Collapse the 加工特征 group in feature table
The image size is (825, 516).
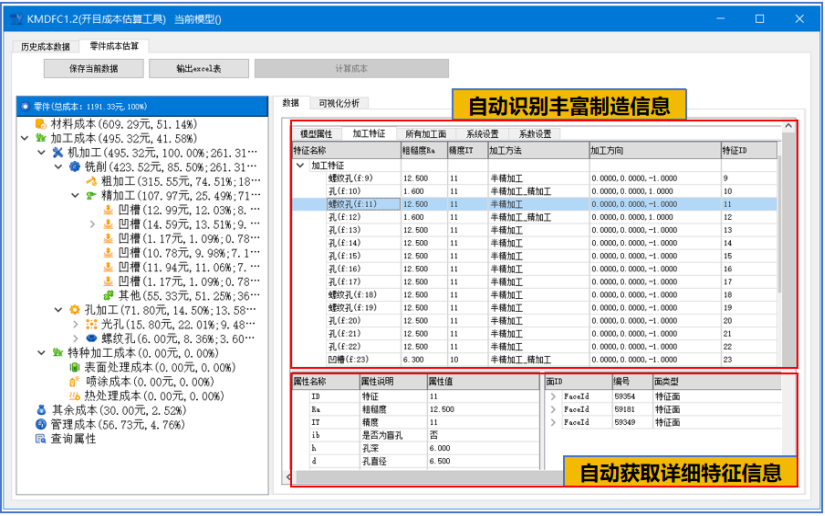tap(300, 165)
